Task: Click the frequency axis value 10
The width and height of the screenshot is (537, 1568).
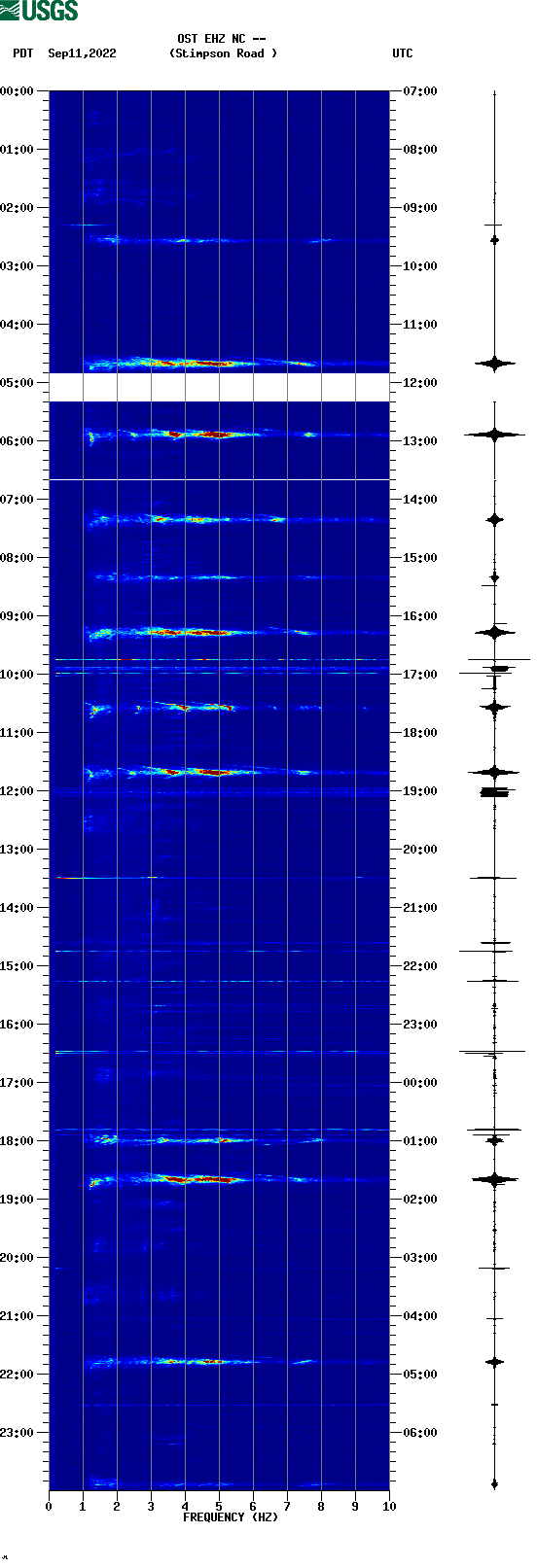Action: point(389,1507)
